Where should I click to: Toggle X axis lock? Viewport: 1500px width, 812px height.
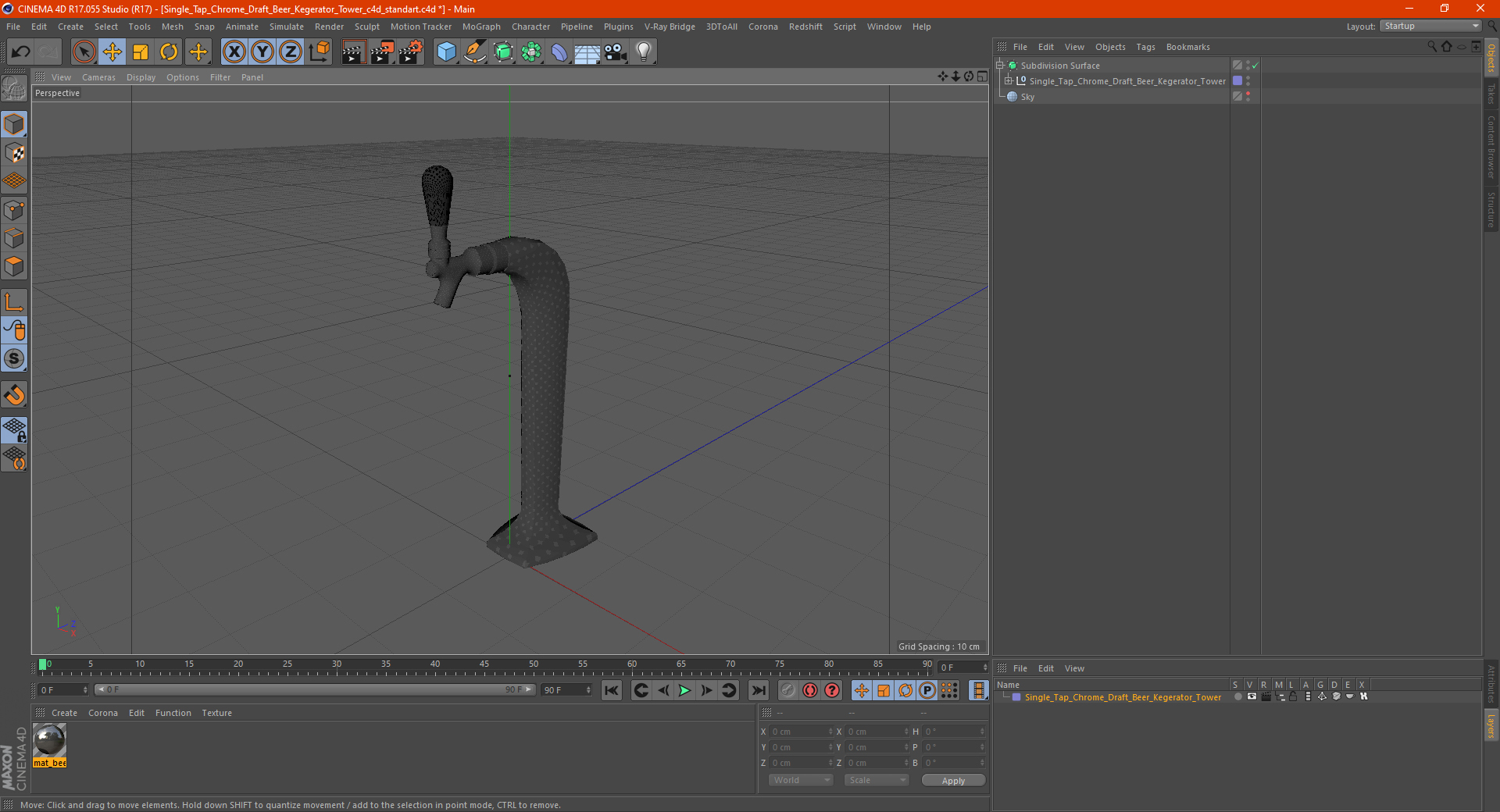234,52
